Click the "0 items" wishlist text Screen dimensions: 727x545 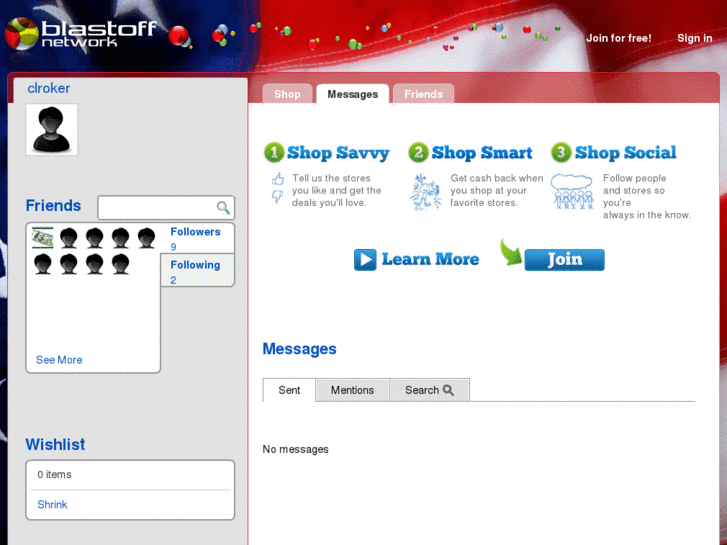pyautogui.click(x=54, y=474)
